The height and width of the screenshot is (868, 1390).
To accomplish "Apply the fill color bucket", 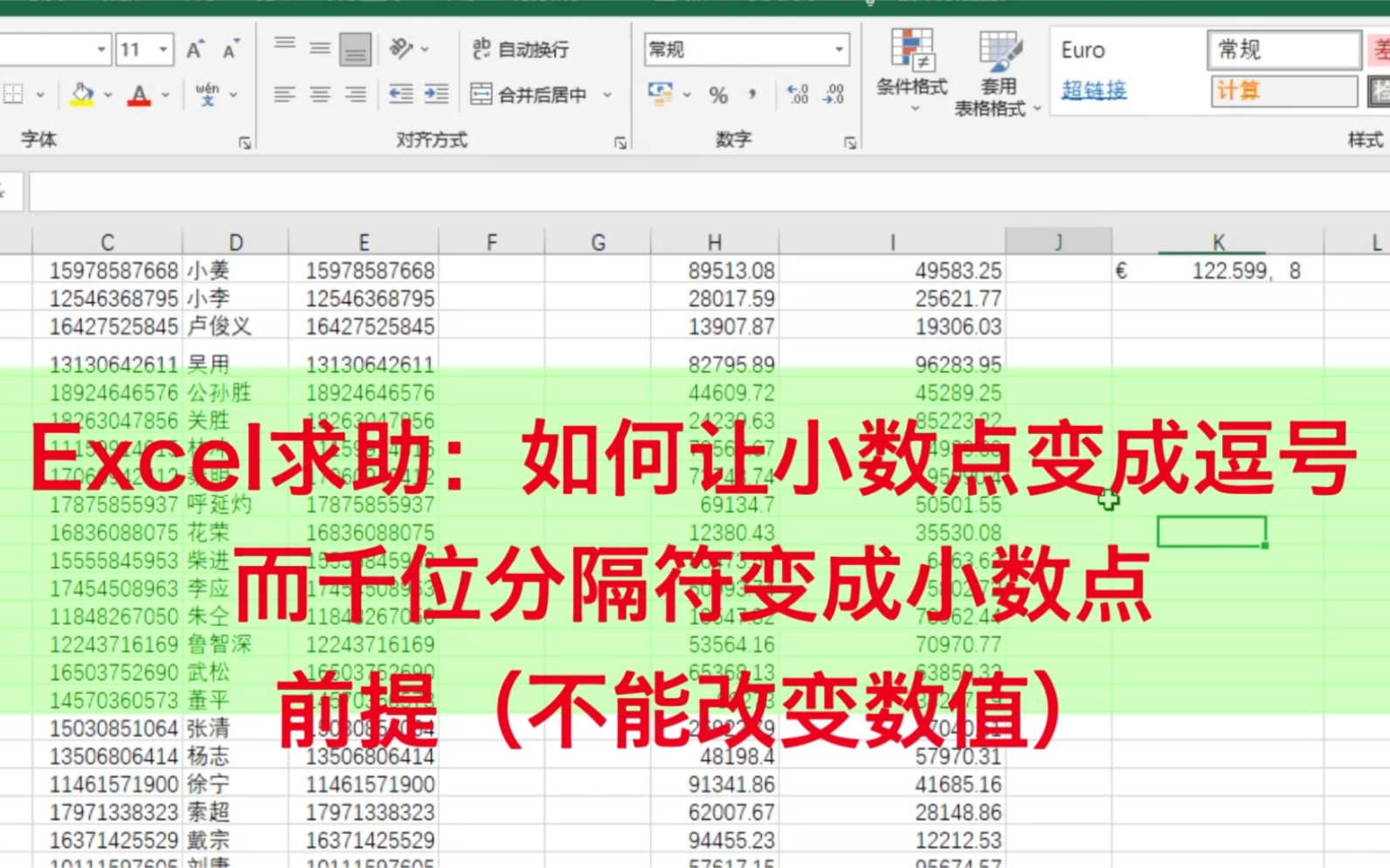I will [81, 94].
